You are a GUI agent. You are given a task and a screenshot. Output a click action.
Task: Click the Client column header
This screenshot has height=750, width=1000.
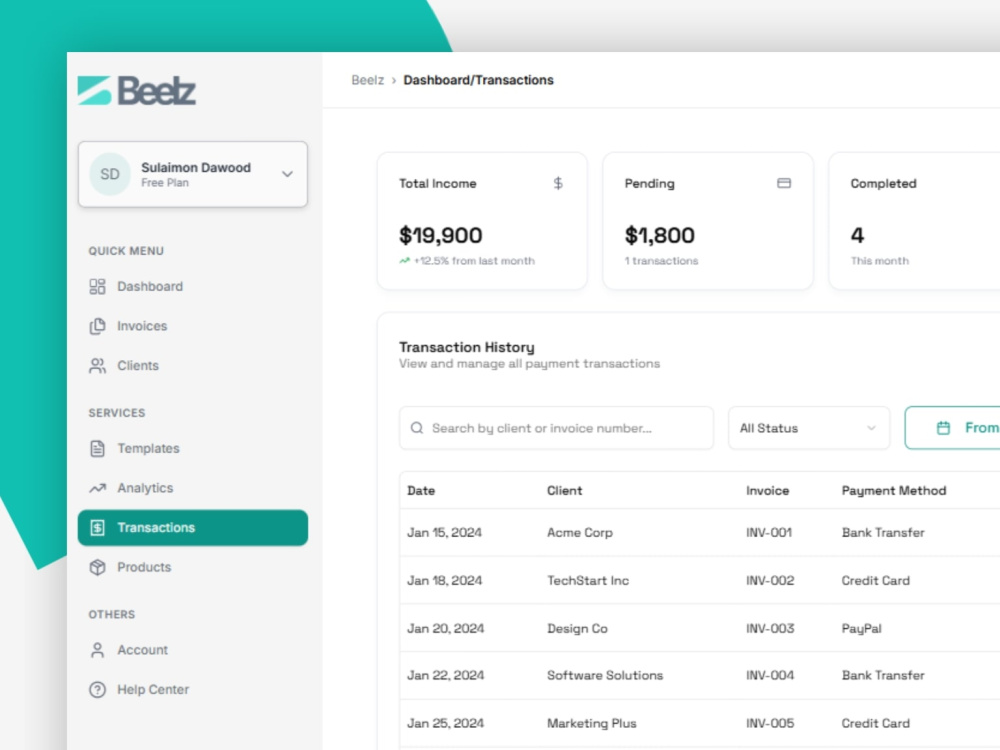click(564, 490)
